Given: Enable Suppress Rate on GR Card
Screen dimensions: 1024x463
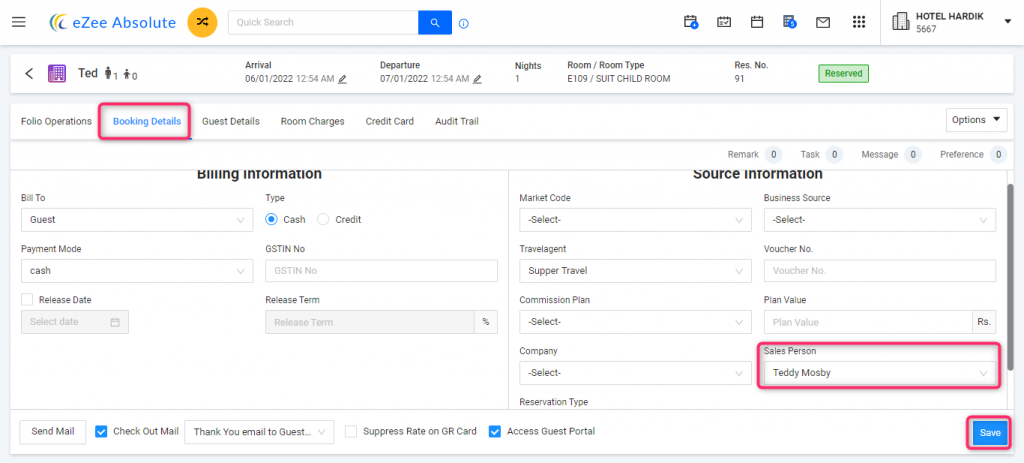Looking at the screenshot, I should pyautogui.click(x=351, y=431).
